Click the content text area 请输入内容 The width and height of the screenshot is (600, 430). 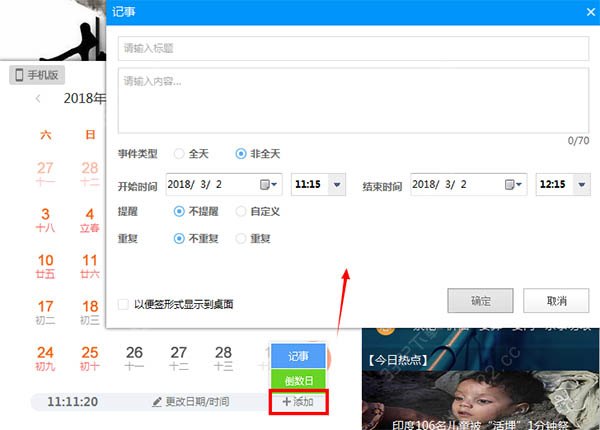(353, 101)
